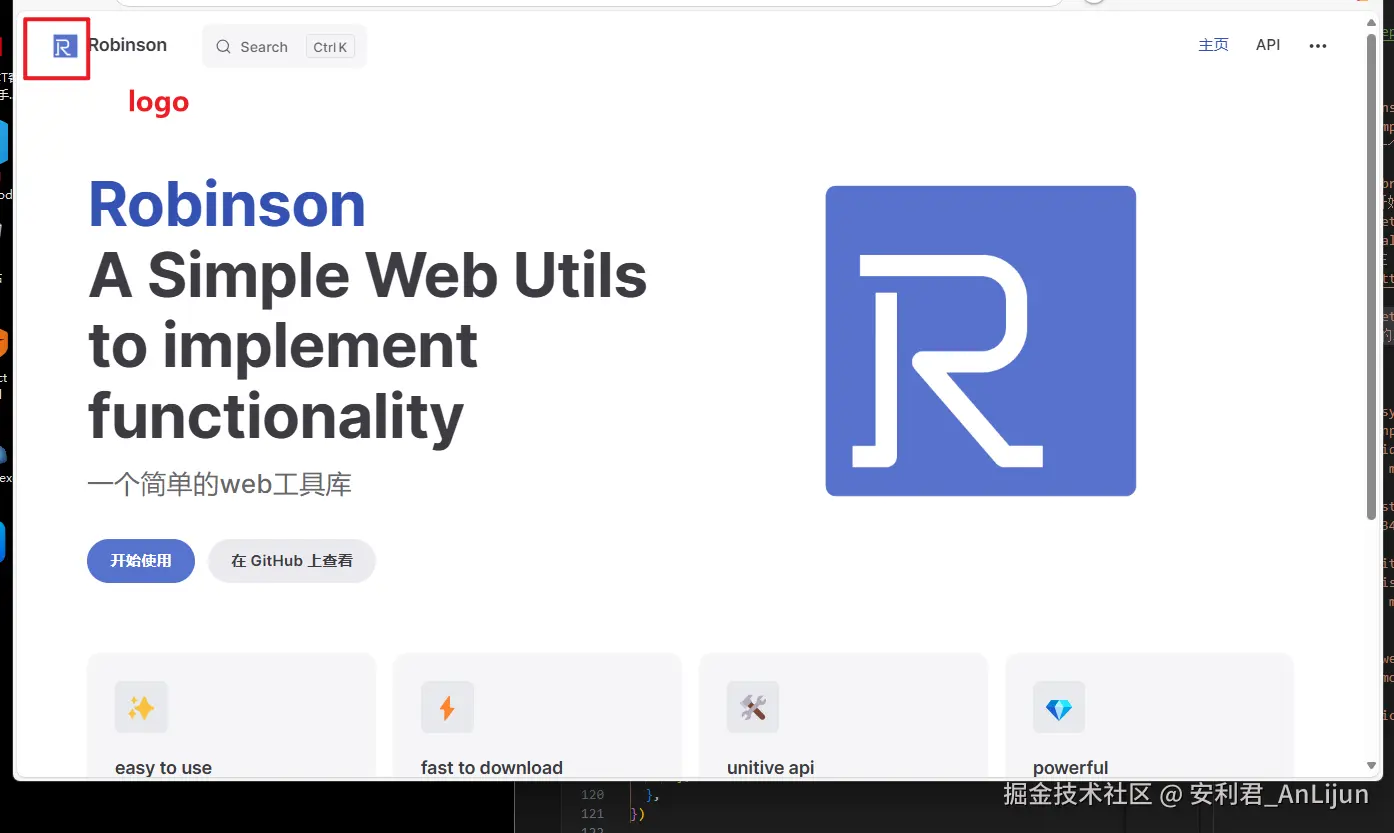Click the Ctrl K shortcut badge
This screenshot has height=833, width=1394.
pos(330,47)
